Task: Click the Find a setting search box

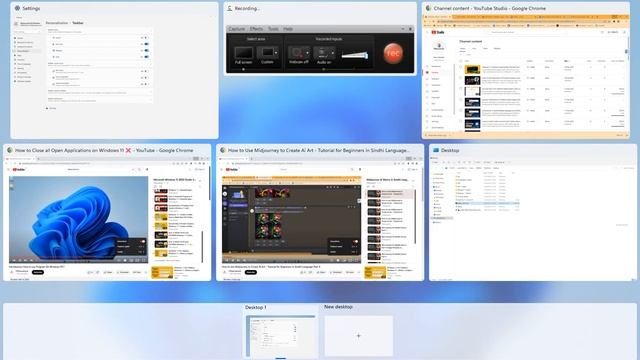Action: coord(27,32)
